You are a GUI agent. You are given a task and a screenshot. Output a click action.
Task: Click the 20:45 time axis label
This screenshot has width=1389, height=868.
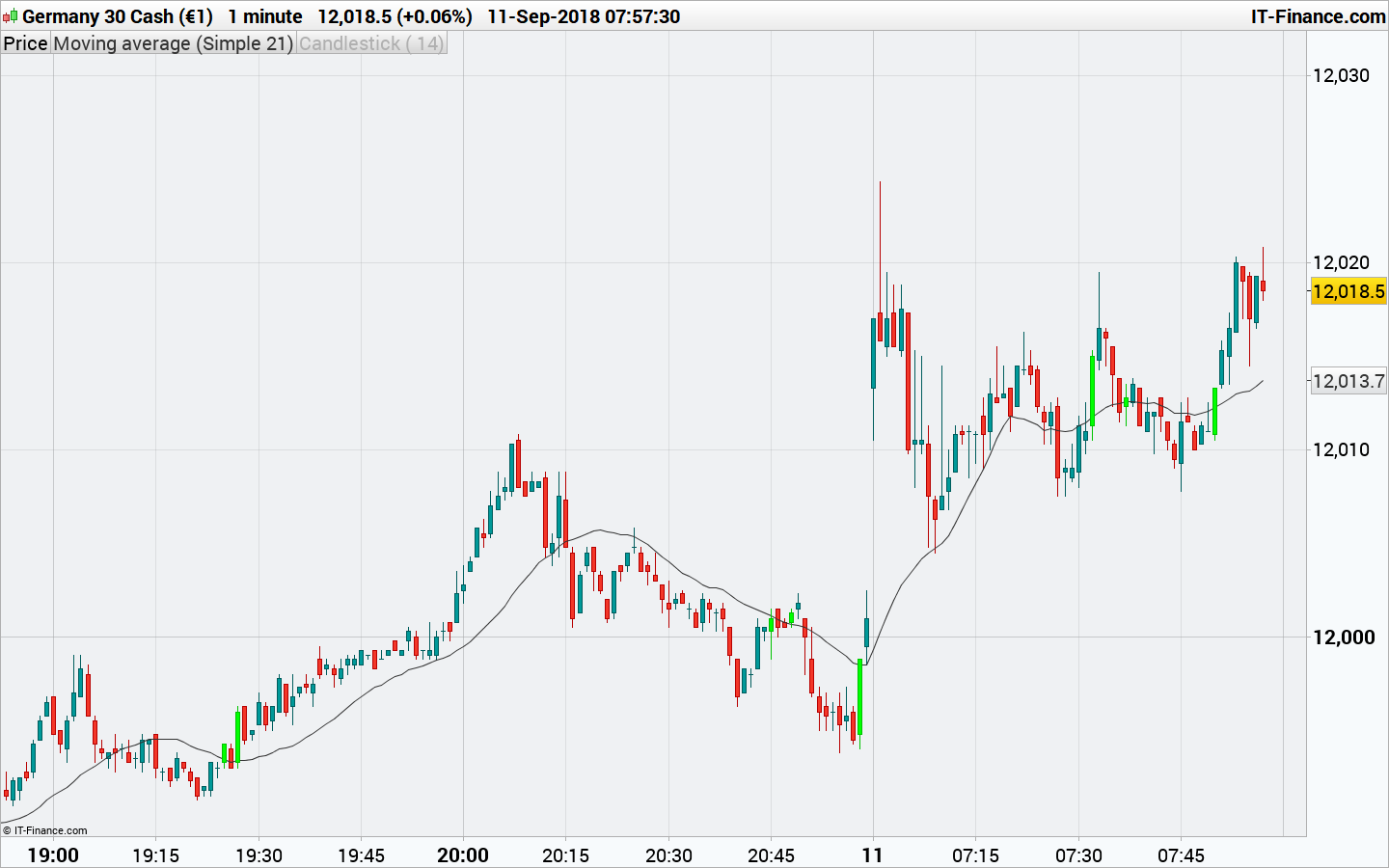pyautogui.click(x=771, y=855)
